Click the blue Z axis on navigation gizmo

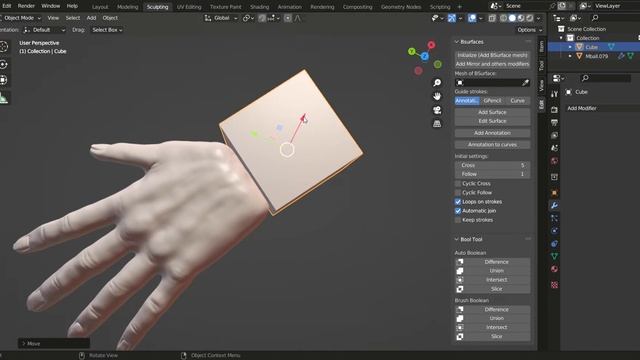coord(425,56)
